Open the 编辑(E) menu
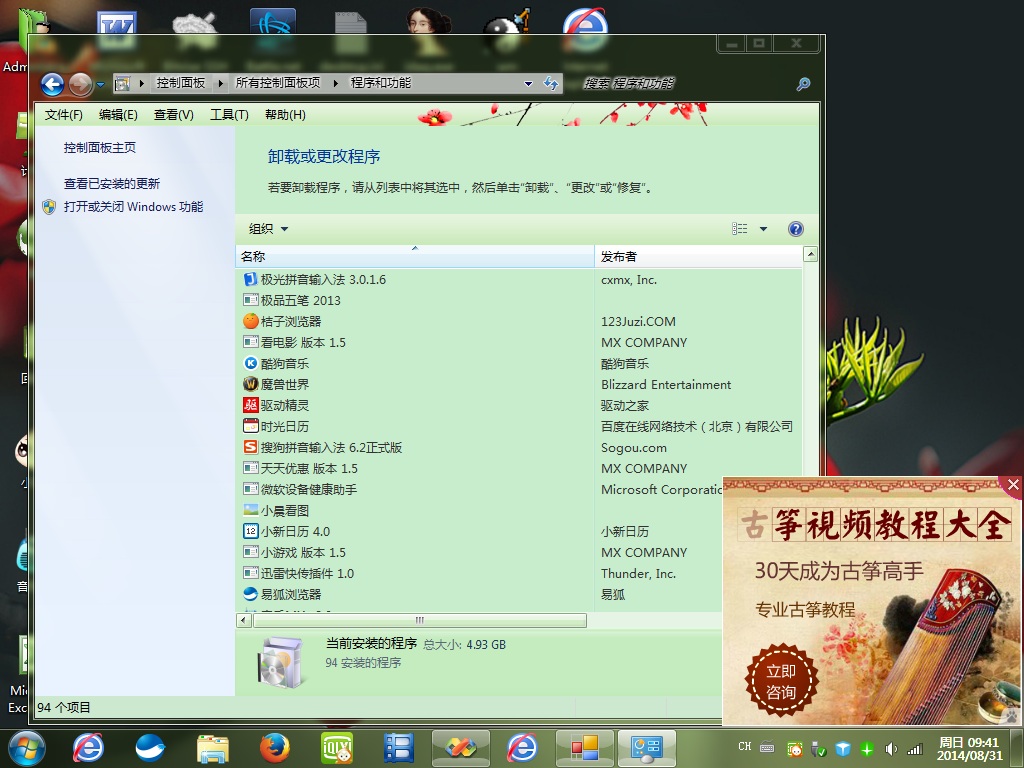1024x768 pixels. tap(118, 115)
